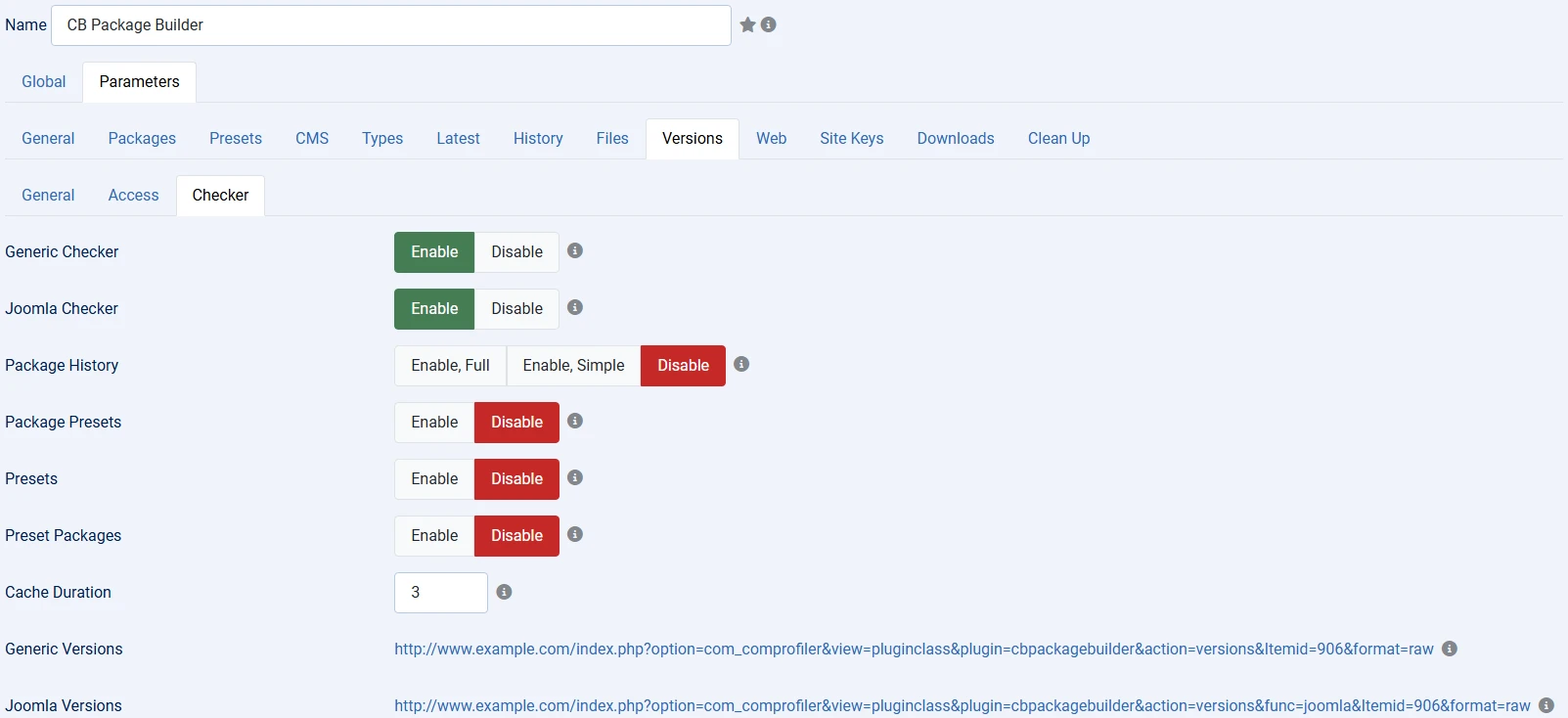Open the Joomla Versions URL link
This screenshot has width=1568, height=718.
(x=963, y=706)
